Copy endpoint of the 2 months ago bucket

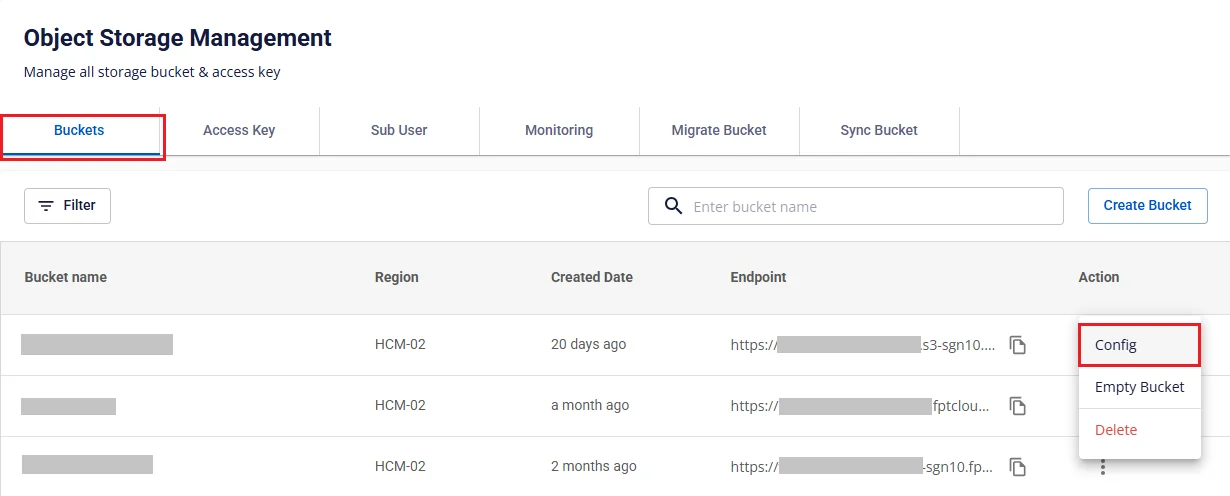pos(1018,467)
